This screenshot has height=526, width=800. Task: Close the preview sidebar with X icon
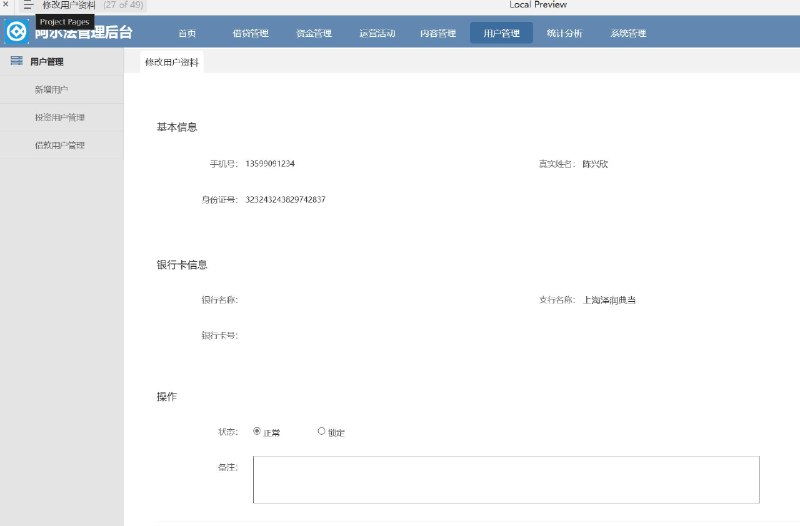(6, 4)
